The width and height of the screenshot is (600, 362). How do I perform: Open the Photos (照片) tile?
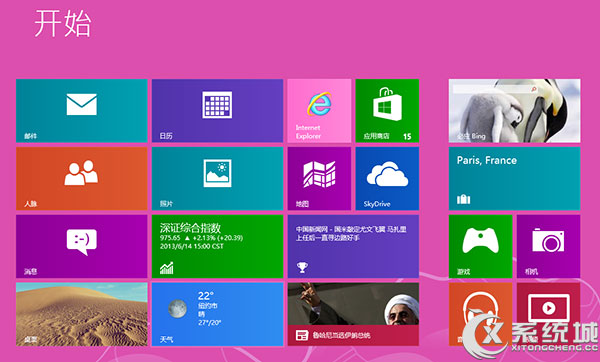coord(217,179)
